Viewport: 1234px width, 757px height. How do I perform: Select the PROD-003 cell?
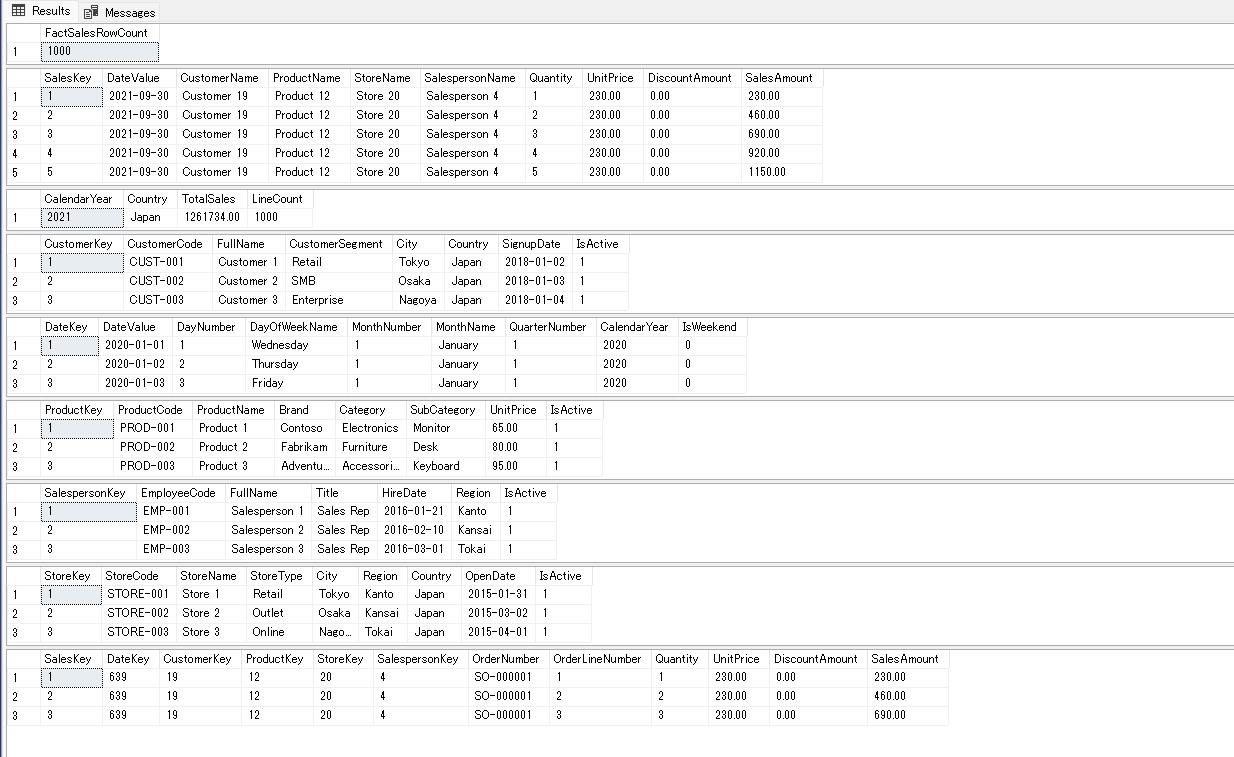(152, 466)
